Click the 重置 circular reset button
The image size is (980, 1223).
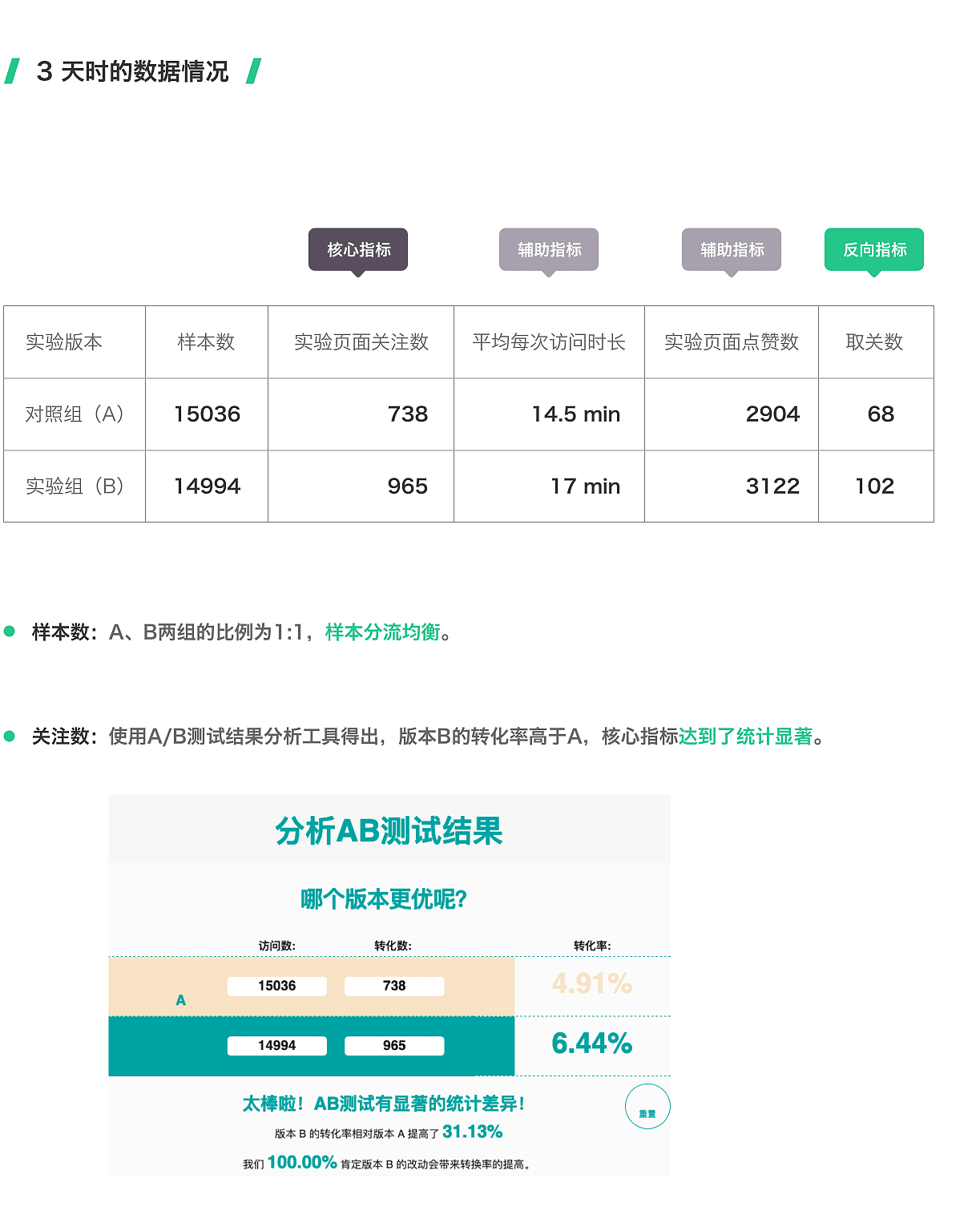tap(647, 1106)
